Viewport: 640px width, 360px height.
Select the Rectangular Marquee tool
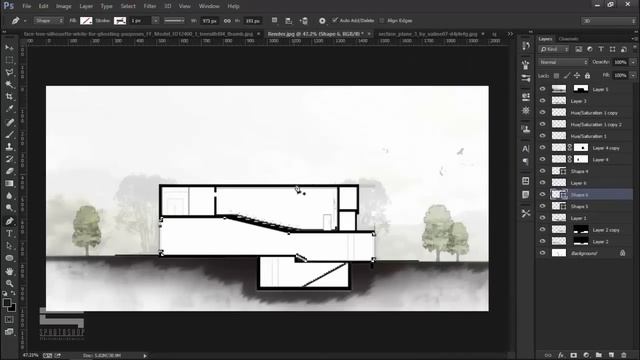[9, 60]
